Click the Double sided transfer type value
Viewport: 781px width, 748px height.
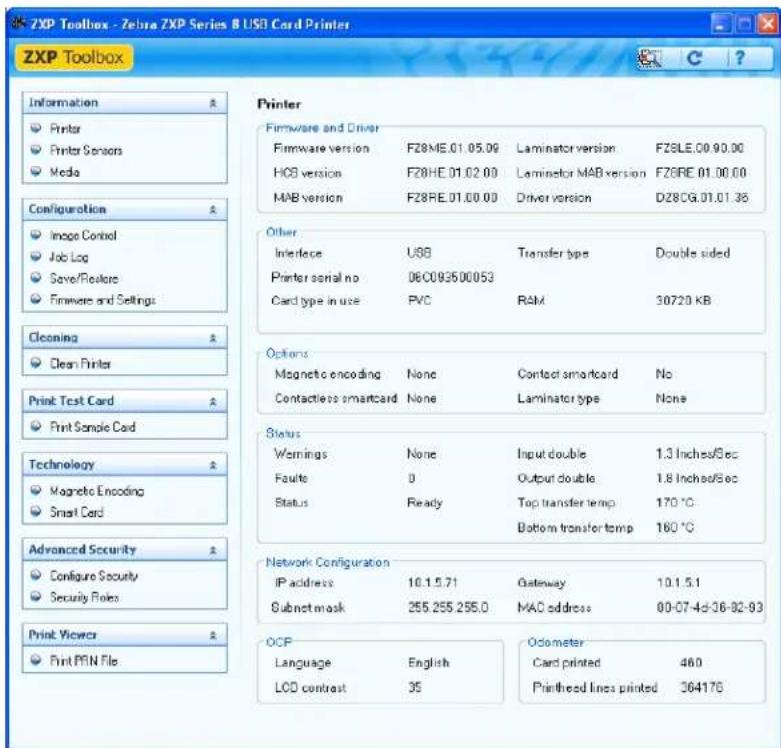[693, 253]
